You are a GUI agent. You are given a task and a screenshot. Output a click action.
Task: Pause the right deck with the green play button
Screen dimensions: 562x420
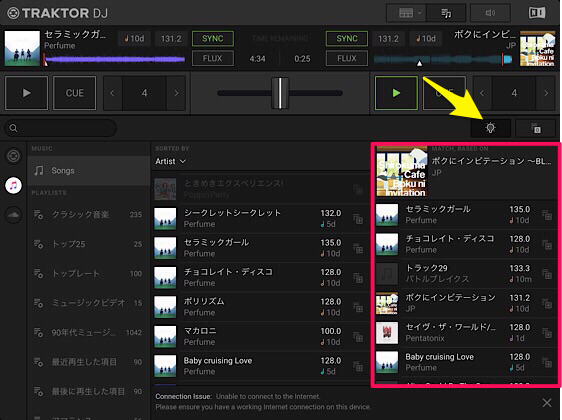click(396, 93)
